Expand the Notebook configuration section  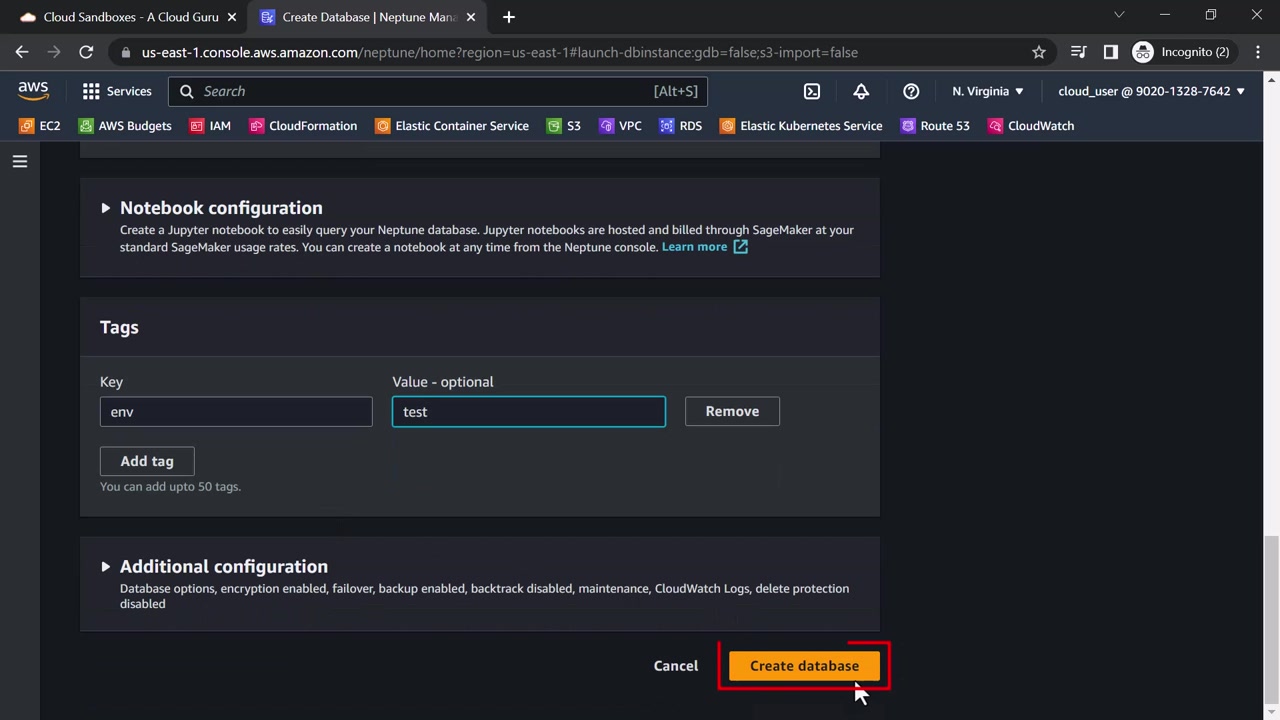[x=105, y=208]
